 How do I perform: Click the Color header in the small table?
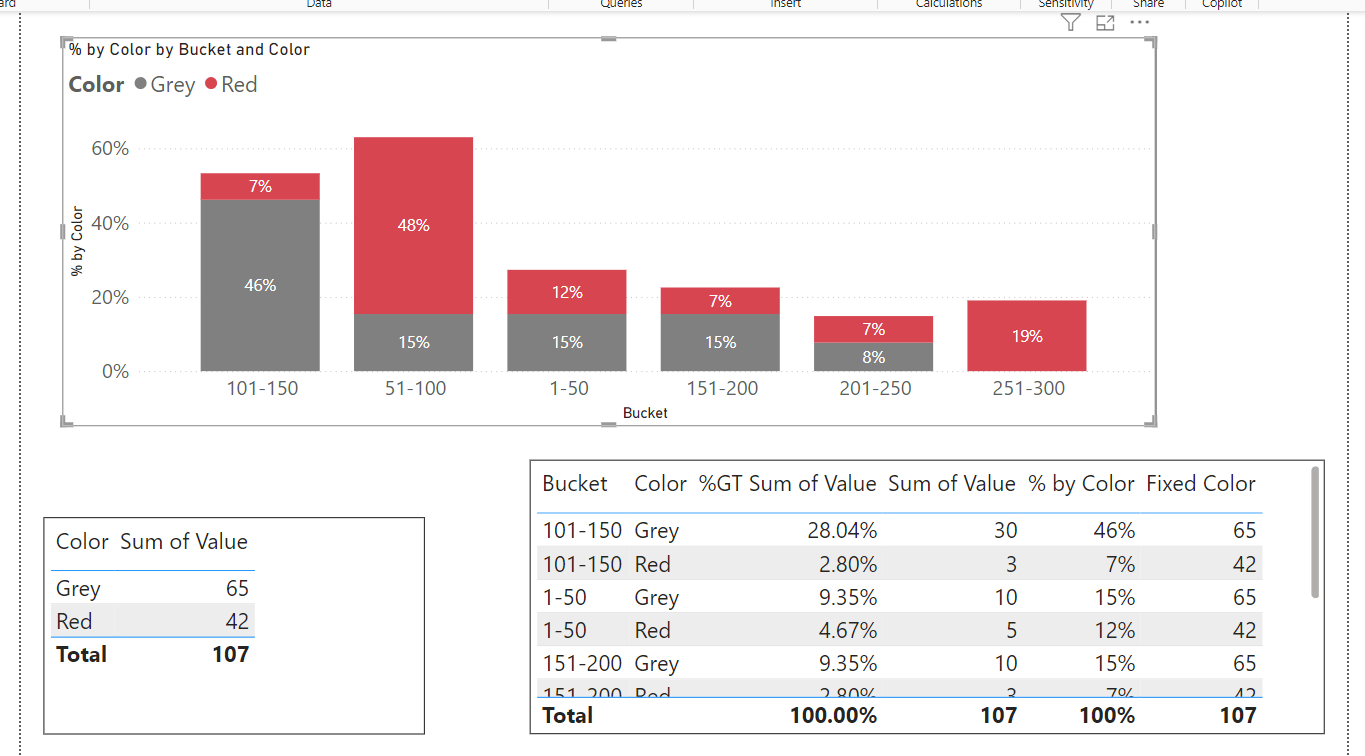pyautogui.click(x=82, y=542)
